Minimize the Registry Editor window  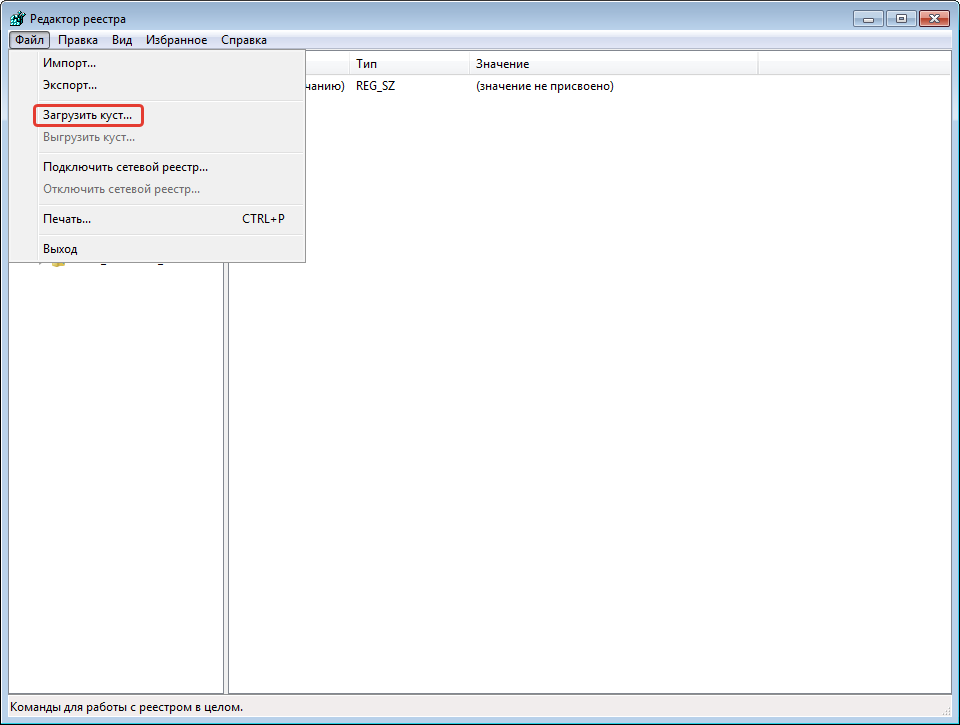point(867,18)
